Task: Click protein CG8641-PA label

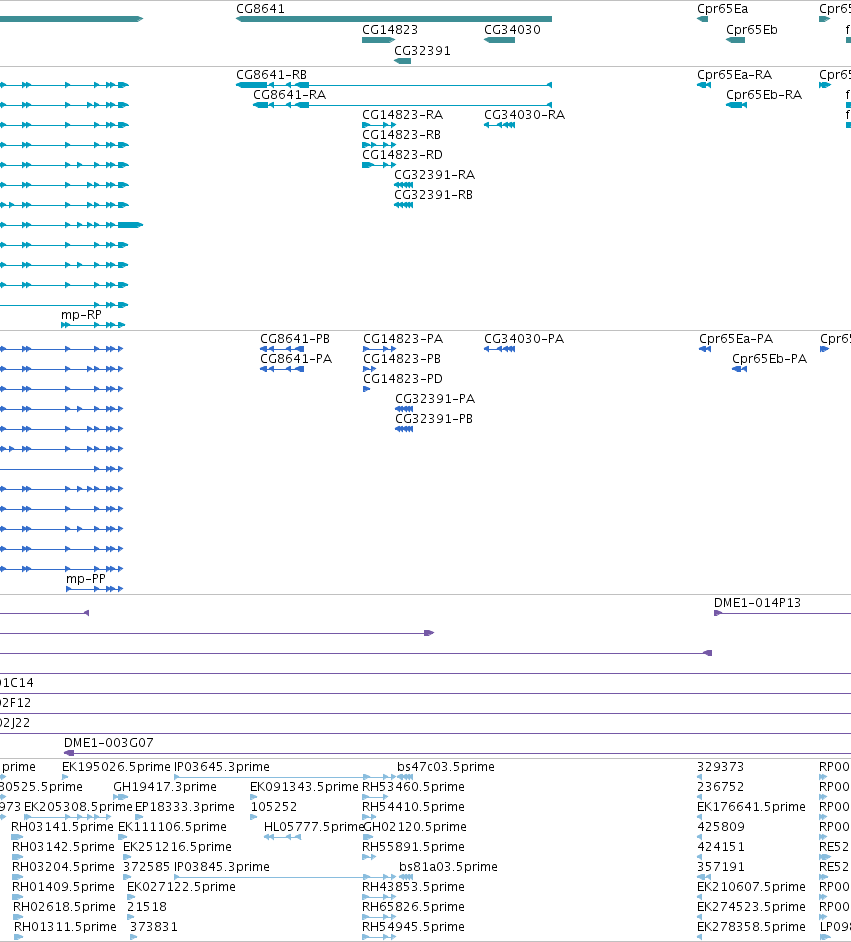Action: [296, 359]
